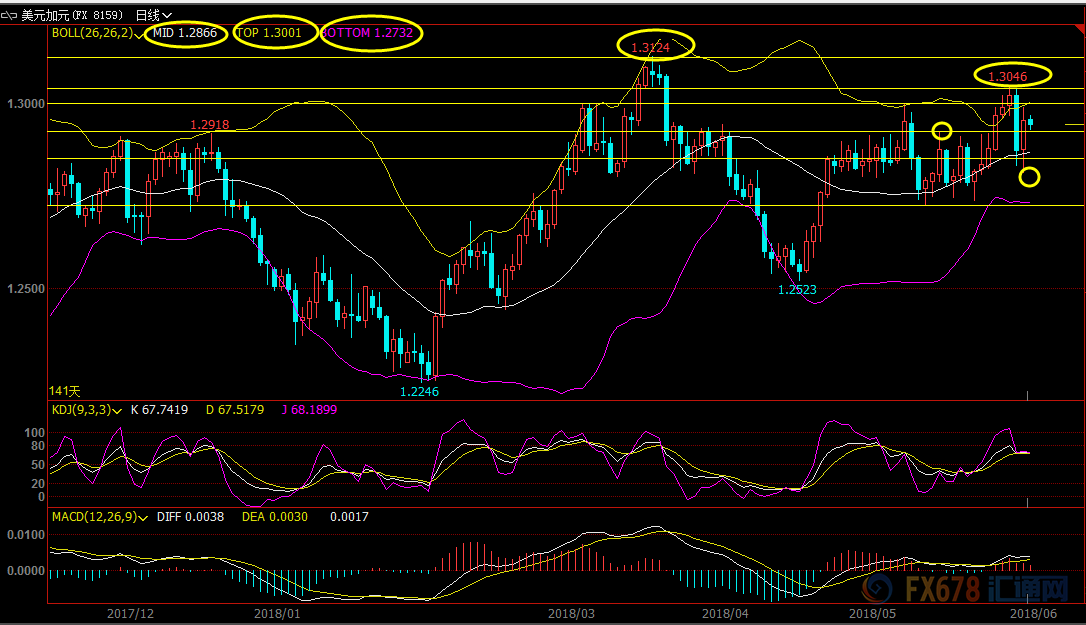Viewport: 1086px width, 625px height.
Task: Select the 2018/01 date on time axis
Action: point(277,612)
